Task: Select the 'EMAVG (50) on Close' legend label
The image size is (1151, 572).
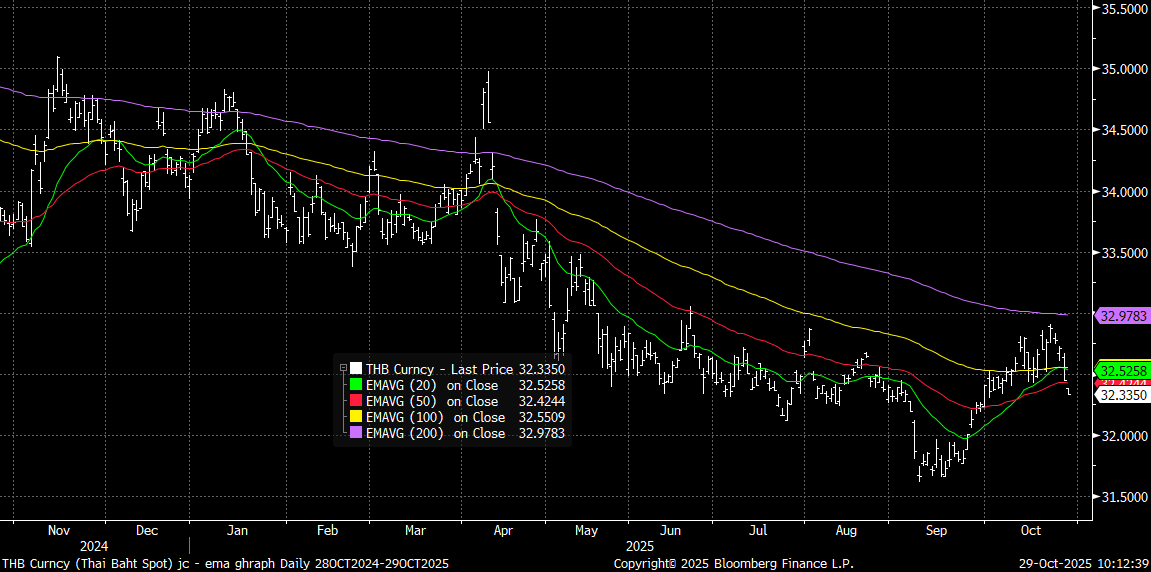Action: (x=432, y=401)
